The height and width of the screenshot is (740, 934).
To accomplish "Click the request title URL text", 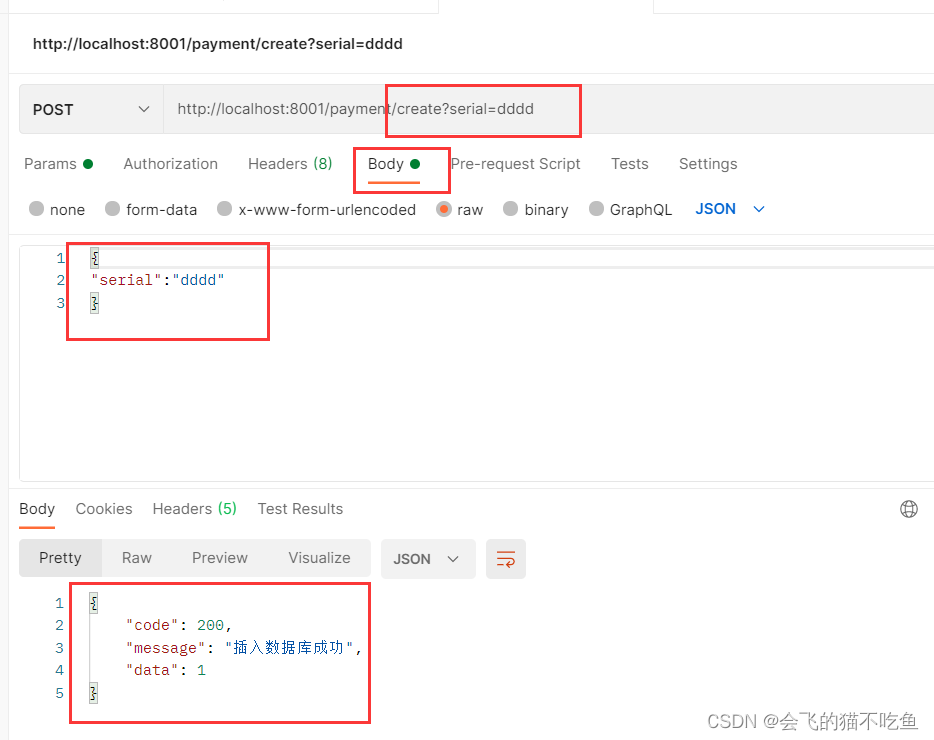I will tap(217, 44).
